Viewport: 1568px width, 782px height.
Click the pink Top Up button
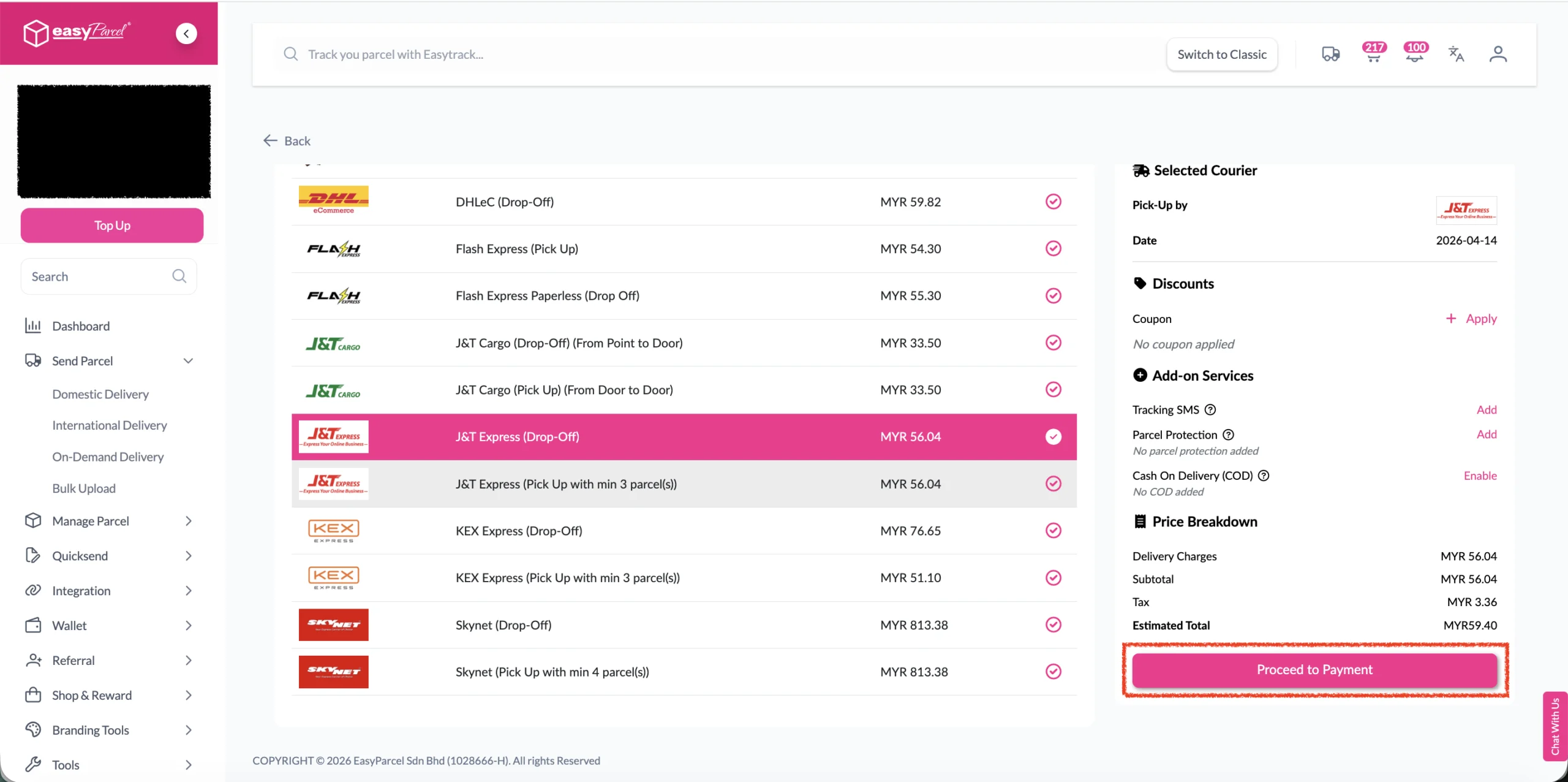[112, 226]
